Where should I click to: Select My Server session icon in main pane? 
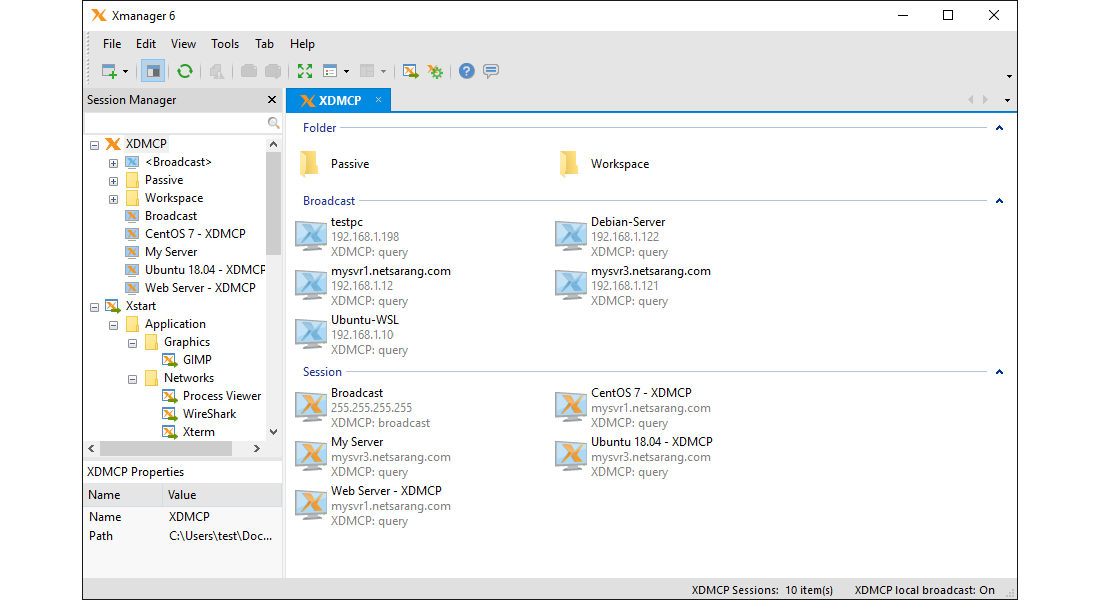pos(311,456)
